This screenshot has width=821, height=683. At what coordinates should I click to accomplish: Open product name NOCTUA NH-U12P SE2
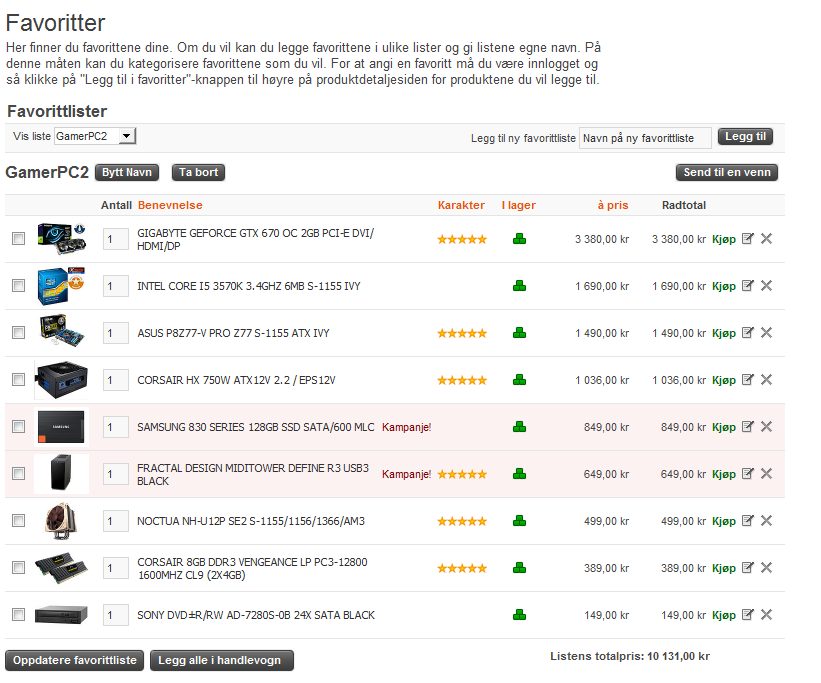click(x=251, y=521)
